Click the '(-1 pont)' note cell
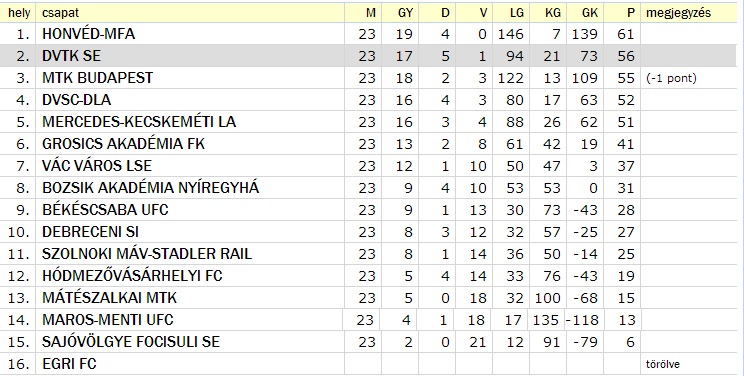Image resolution: width=744 pixels, height=376 pixels. coord(671,78)
